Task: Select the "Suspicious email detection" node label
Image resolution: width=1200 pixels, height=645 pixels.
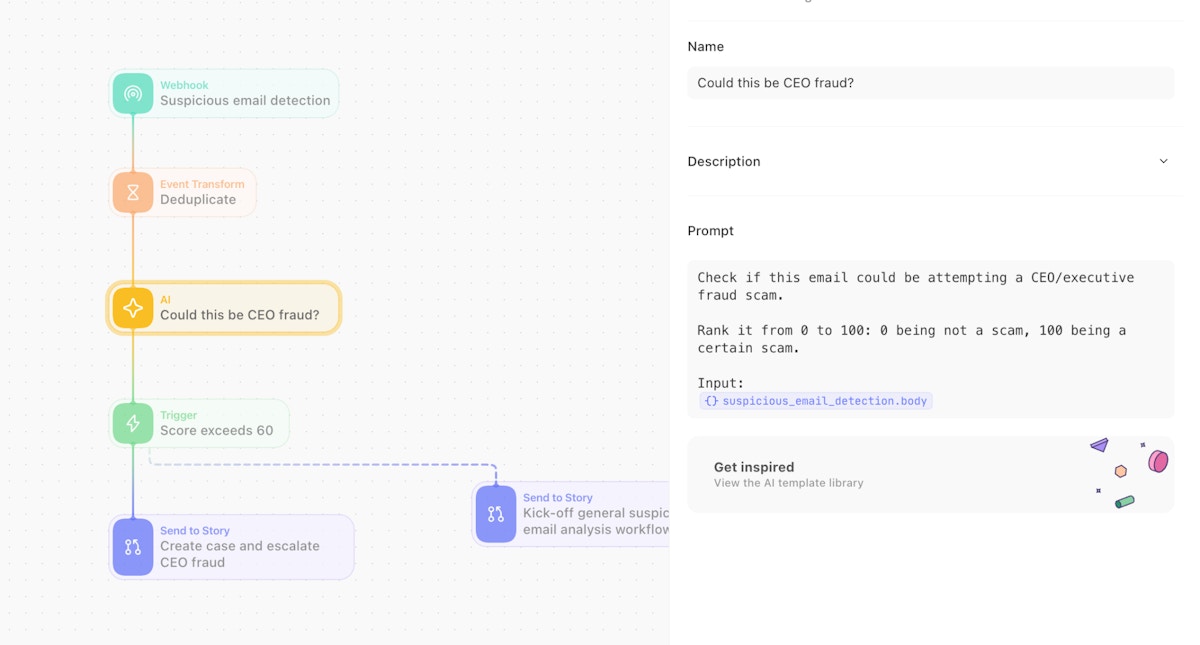Action: click(x=245, y=100)
